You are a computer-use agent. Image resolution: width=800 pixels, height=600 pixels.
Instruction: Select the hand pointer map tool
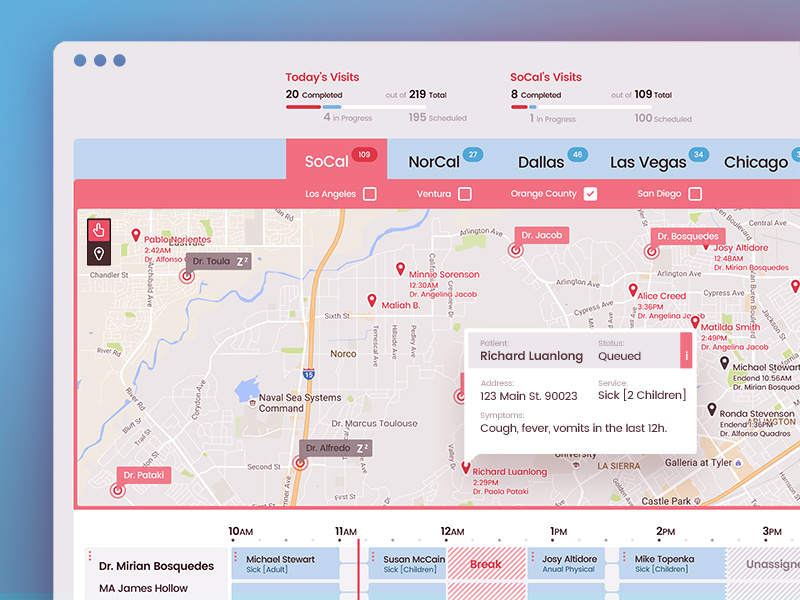point(99,231)
